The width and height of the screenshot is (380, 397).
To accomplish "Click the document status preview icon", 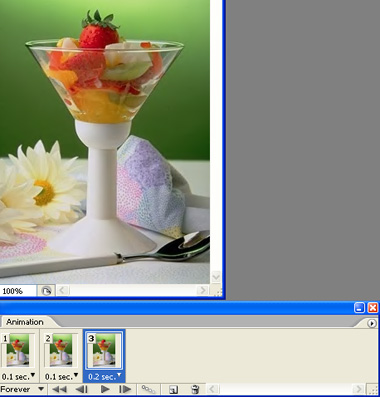I will coord(46,291).
